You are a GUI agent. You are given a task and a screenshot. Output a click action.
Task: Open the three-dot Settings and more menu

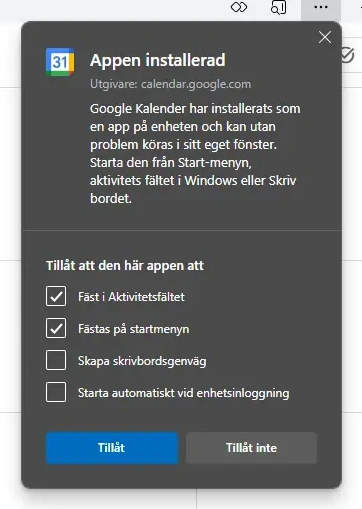pos(321,7)
